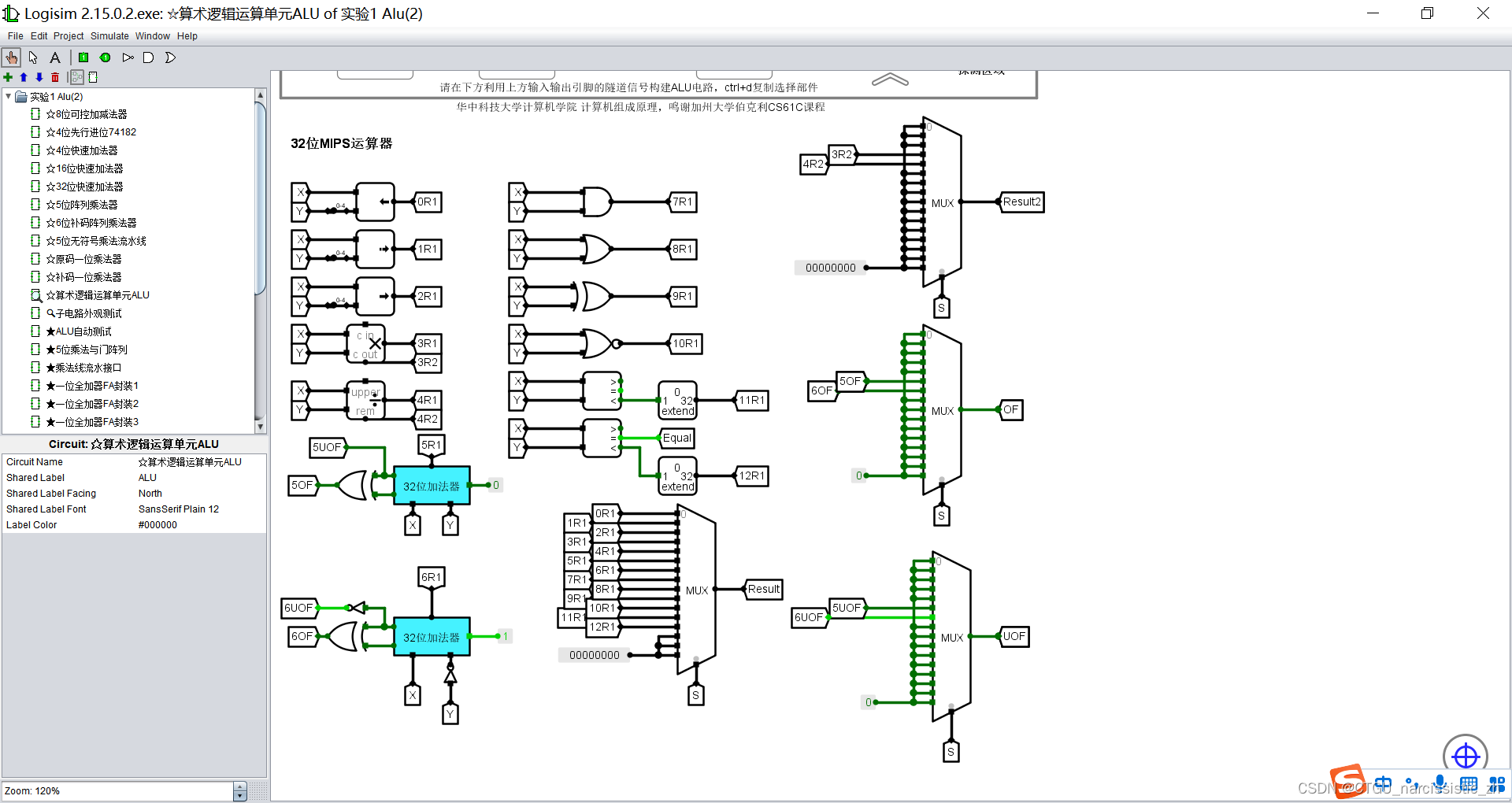Add an output pin from toolbar
The width and height of the screenshot is (1512, 803).
tap(105, 57)
